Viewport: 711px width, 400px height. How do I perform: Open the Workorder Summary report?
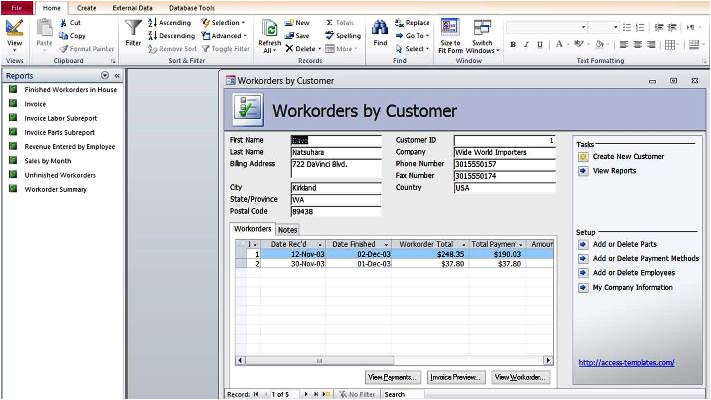click(55, 189)
